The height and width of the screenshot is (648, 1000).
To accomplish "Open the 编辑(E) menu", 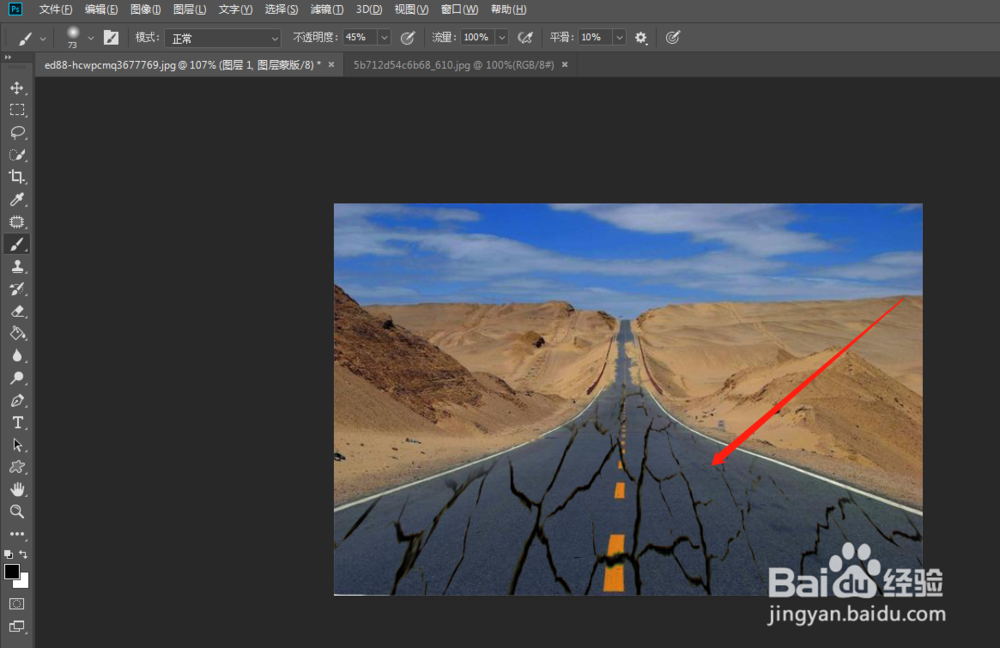I will [x=101, y=10].
